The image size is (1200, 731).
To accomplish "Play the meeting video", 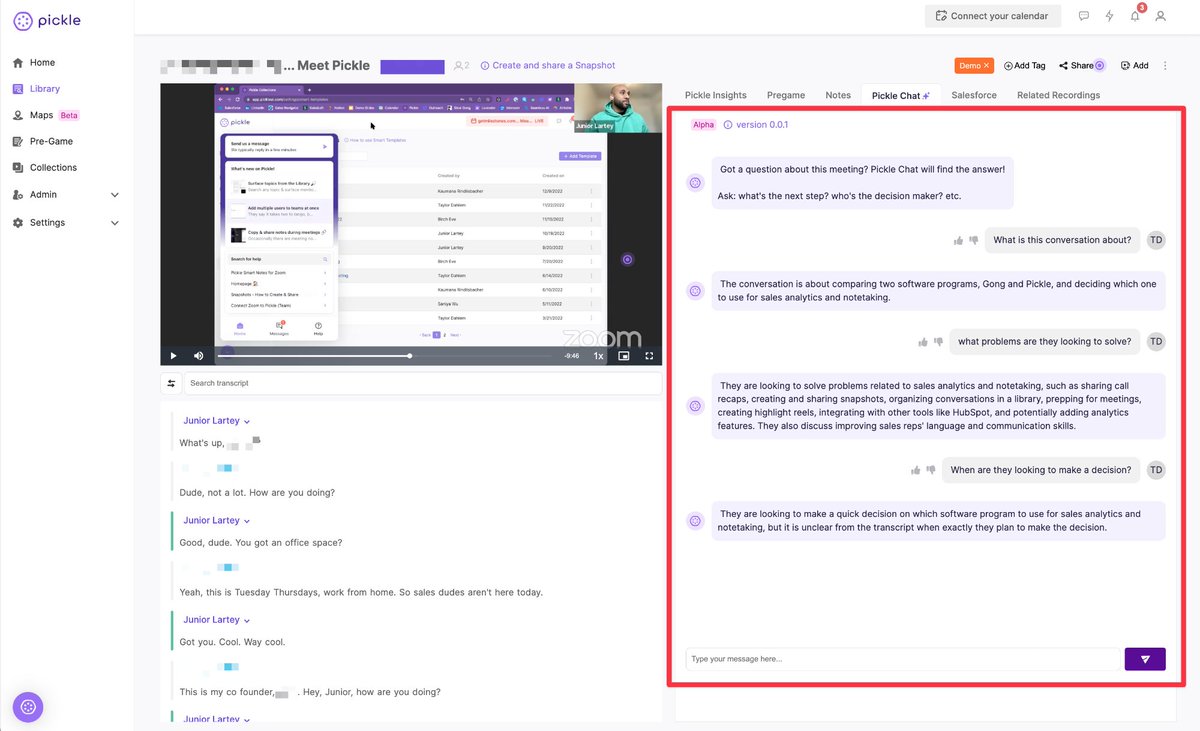I will [x=173, y=356].
